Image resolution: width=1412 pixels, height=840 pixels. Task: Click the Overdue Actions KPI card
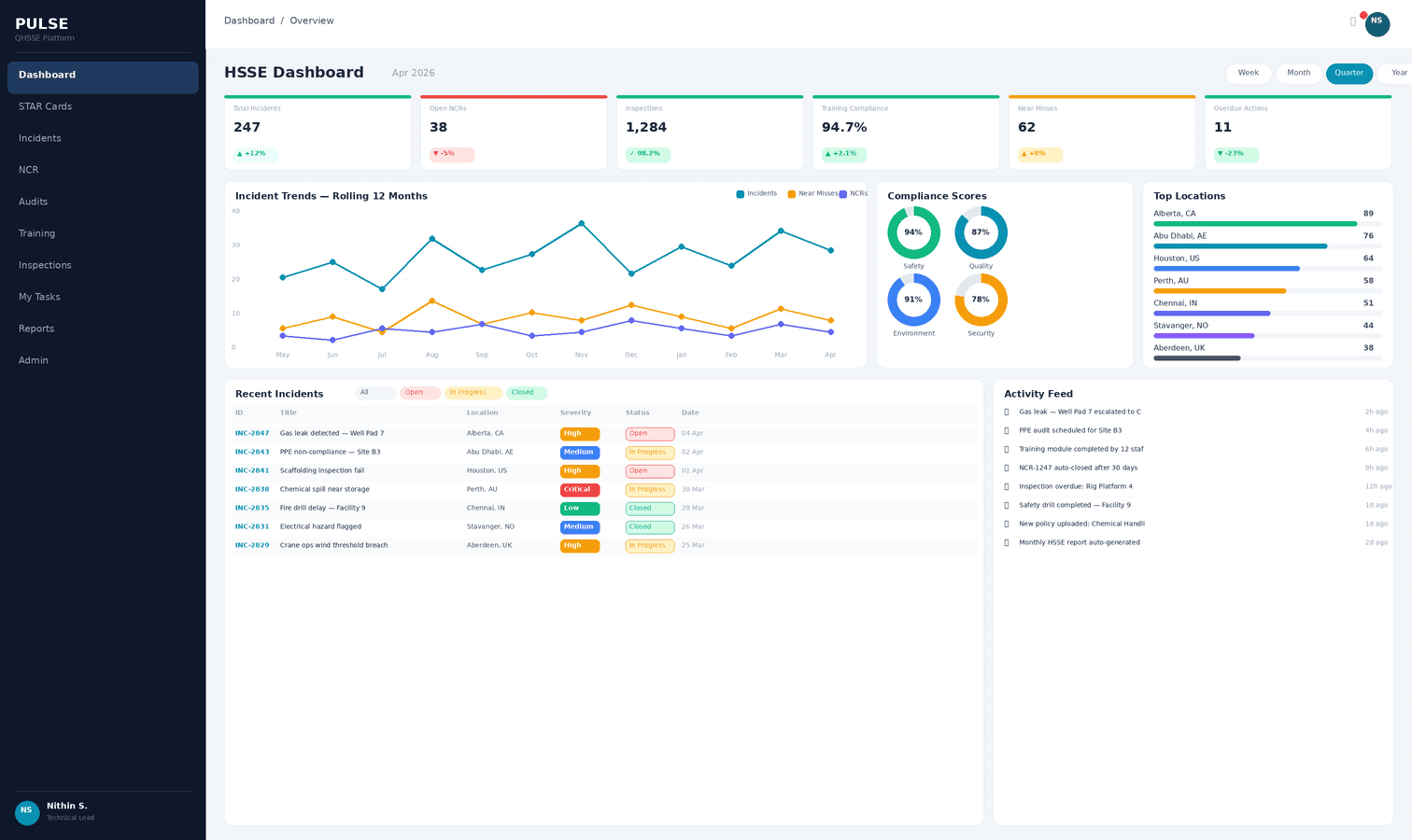1297,133
